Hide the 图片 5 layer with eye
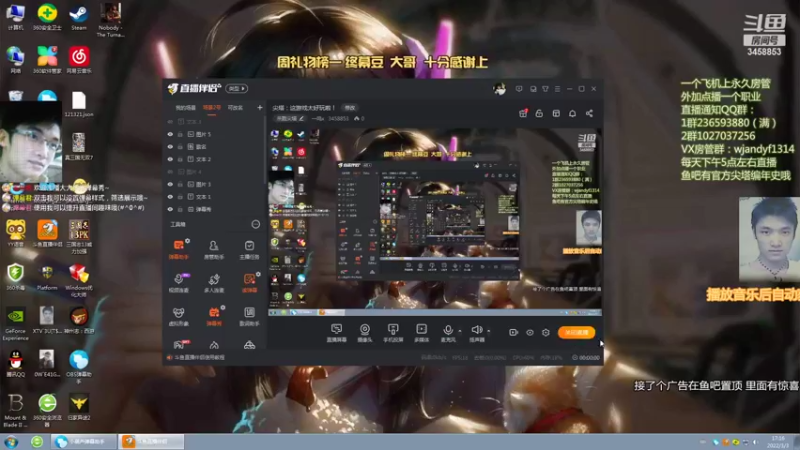The width and height of the screenshot is (800, 450). pos(170,134)
